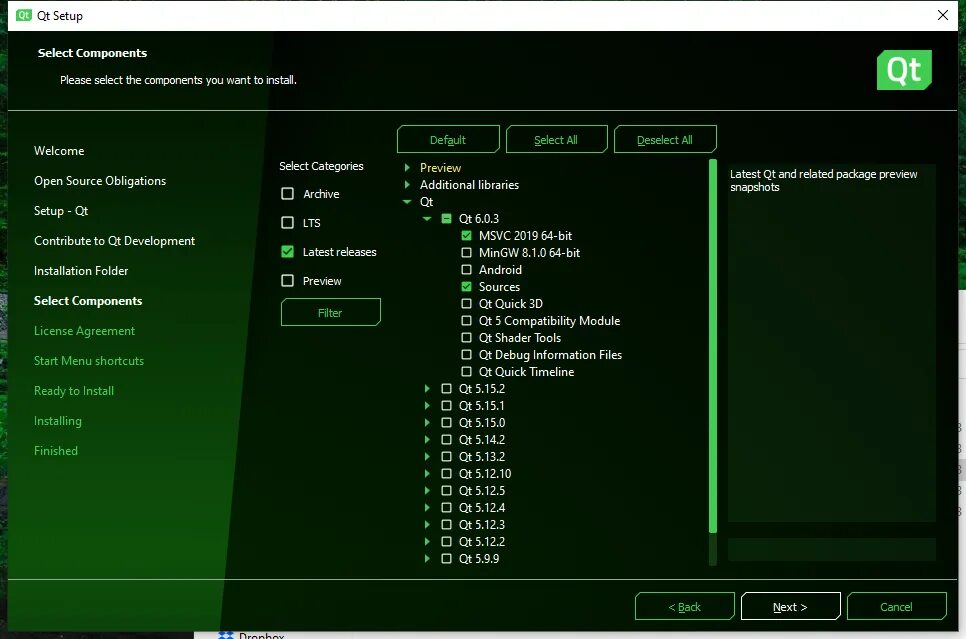Apply categories with the Filter button
Viewport: 966px width, 639px height.
(x=330, y=312)
